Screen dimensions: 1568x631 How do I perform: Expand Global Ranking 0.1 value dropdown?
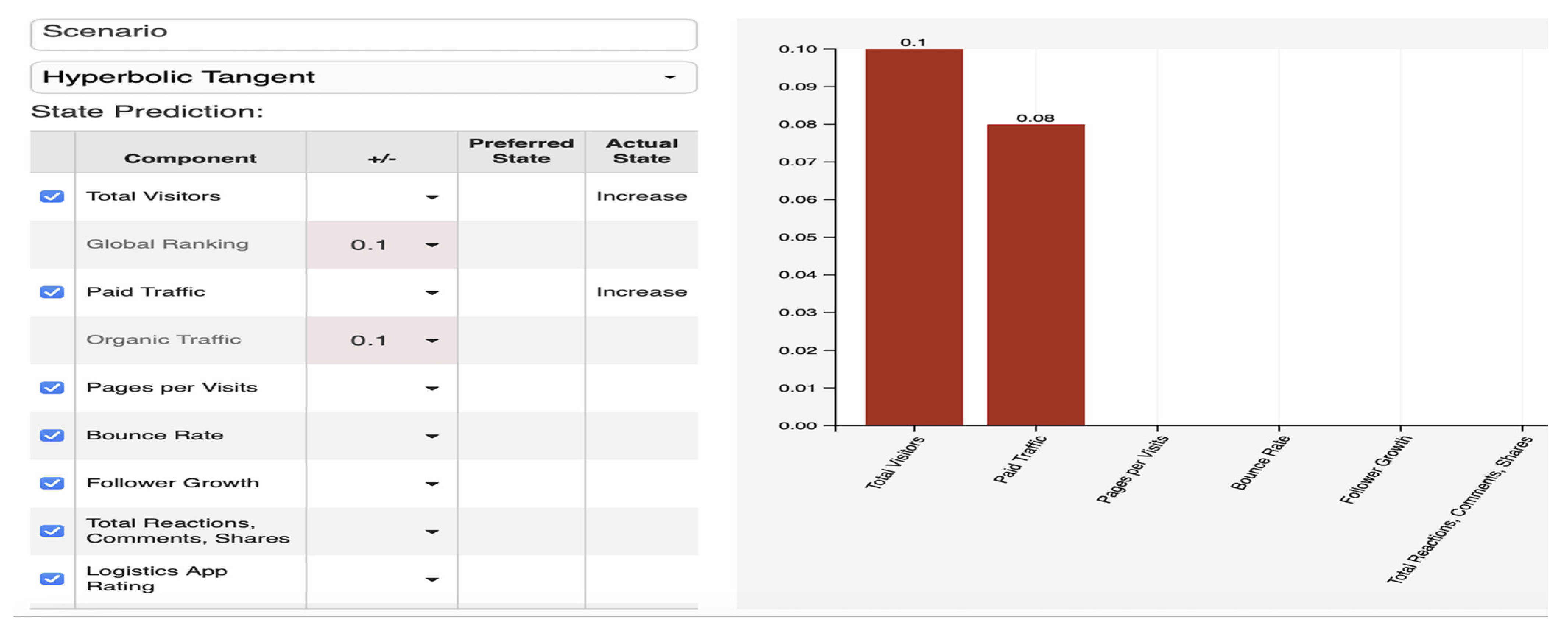tap(431, 245)
